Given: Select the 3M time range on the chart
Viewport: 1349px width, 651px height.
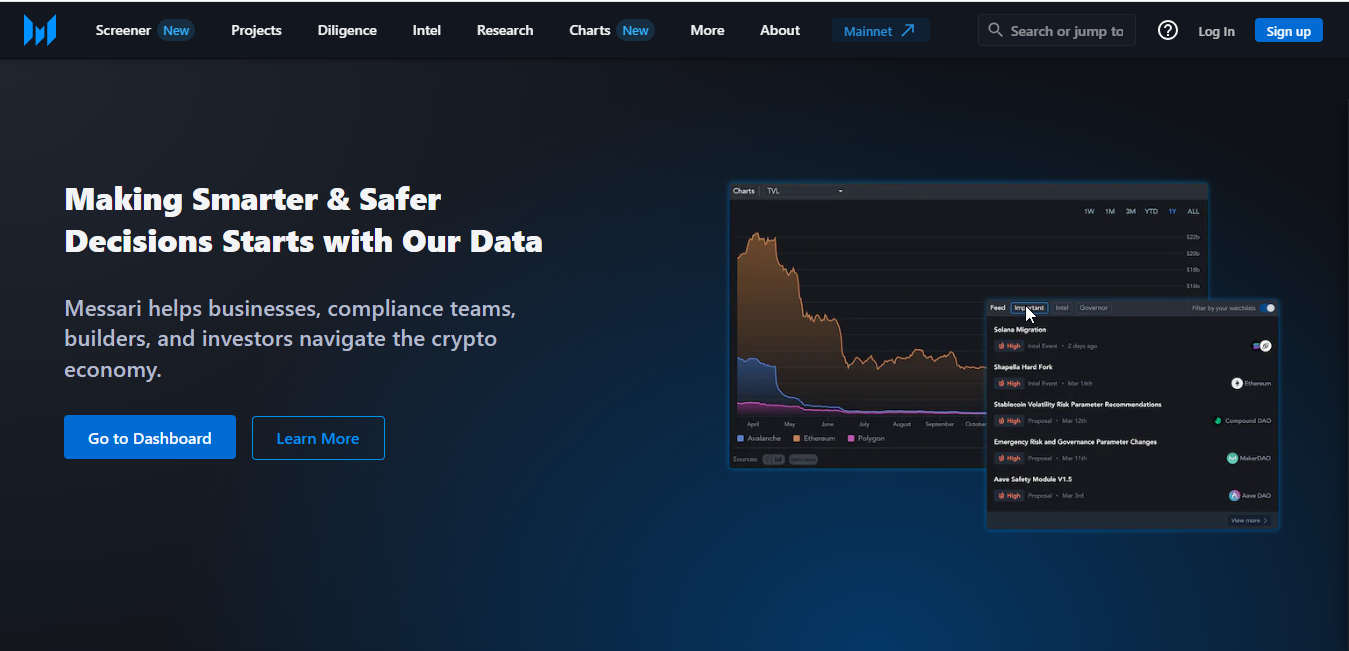Looking at the screenshot, I should click(1130, 211).
